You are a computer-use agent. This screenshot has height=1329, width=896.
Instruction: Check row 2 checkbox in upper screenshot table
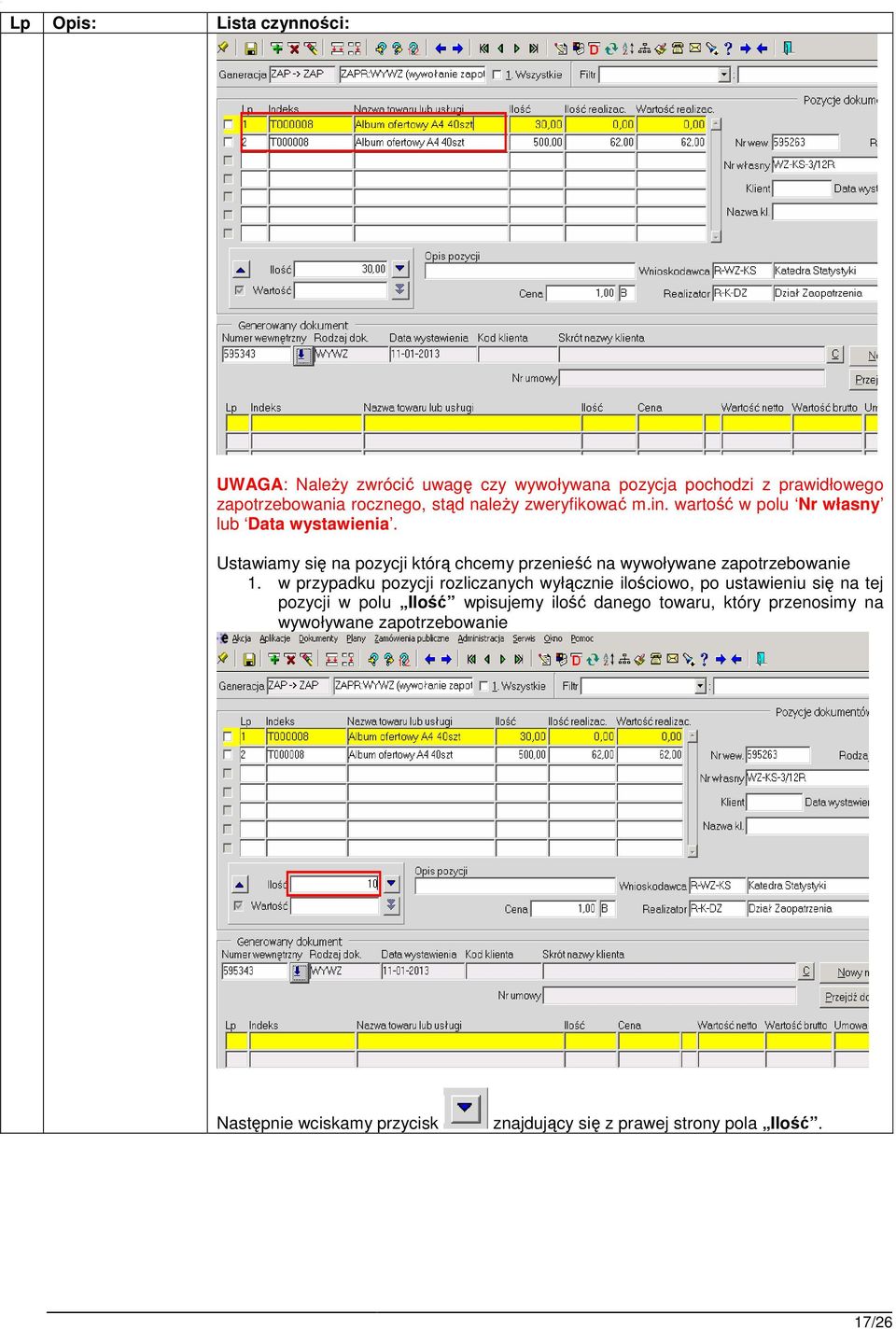pos(228,143)
